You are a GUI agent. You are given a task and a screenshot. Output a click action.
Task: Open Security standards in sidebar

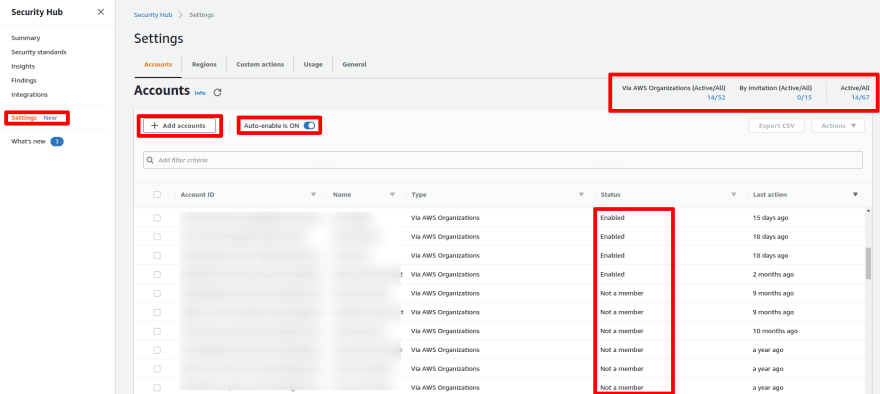(x=39, y=52)
